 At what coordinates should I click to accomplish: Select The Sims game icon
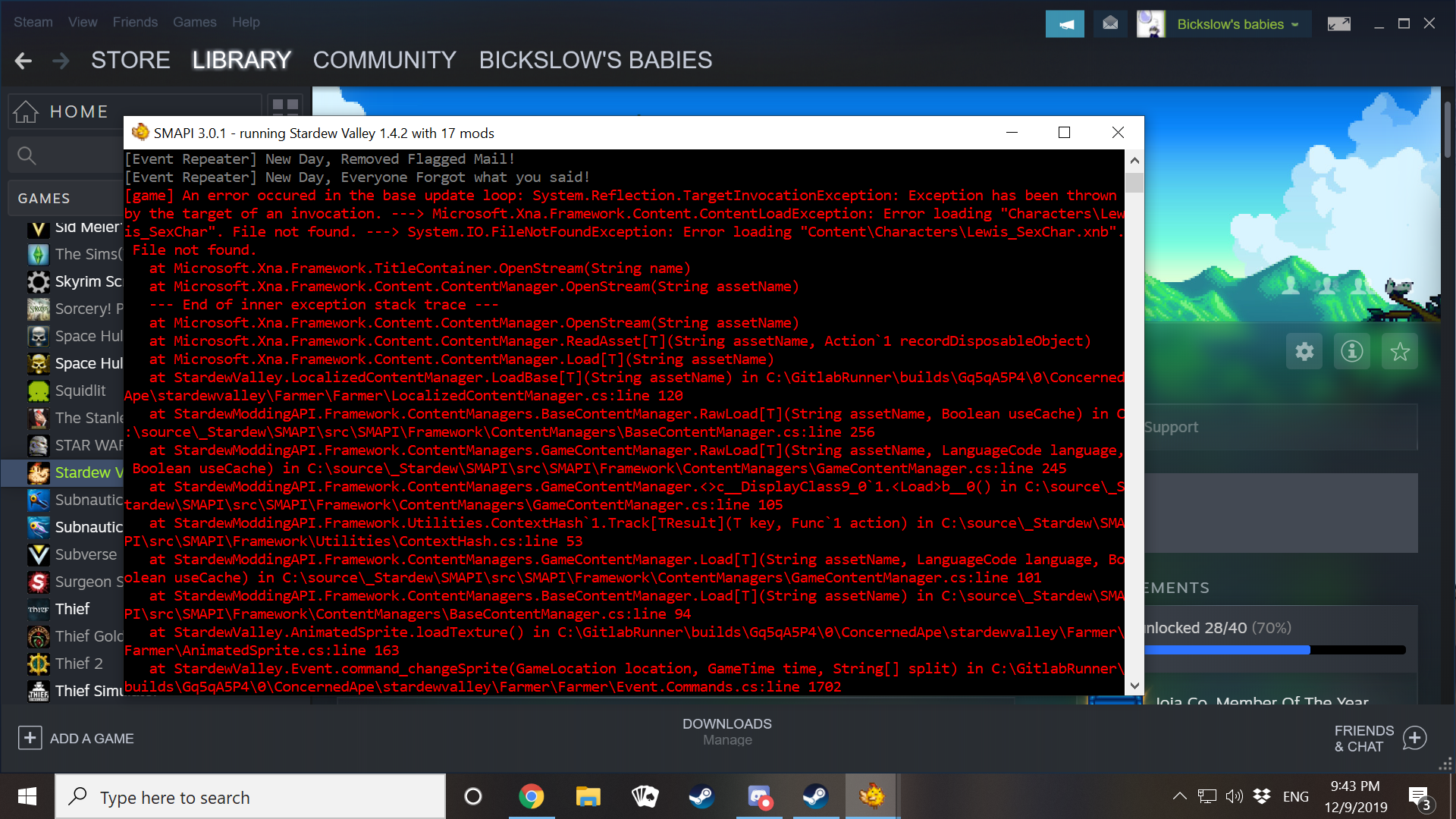pos(39,255)
